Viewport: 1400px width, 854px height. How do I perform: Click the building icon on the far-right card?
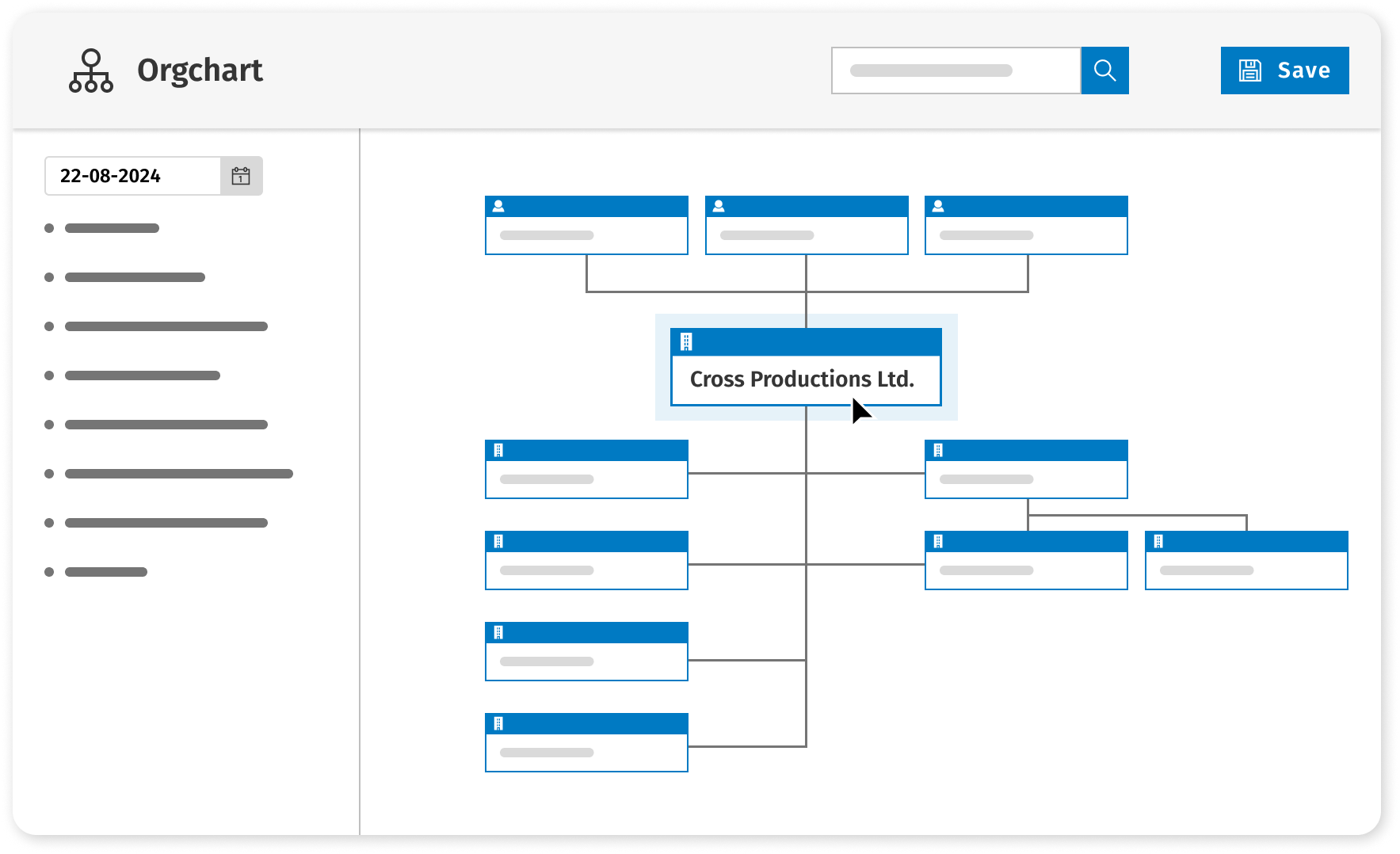point(1158,542)
